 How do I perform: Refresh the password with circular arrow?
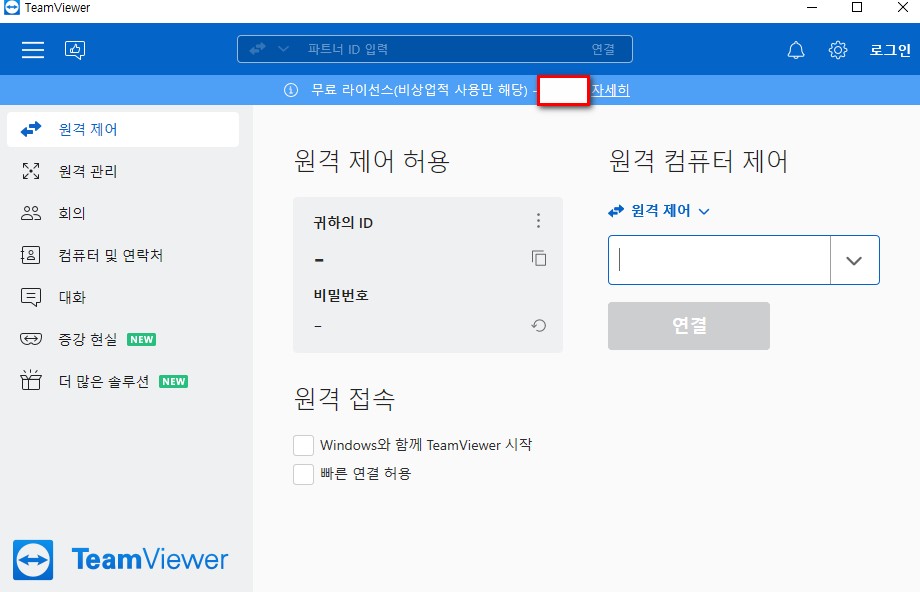tap(539, 326)
